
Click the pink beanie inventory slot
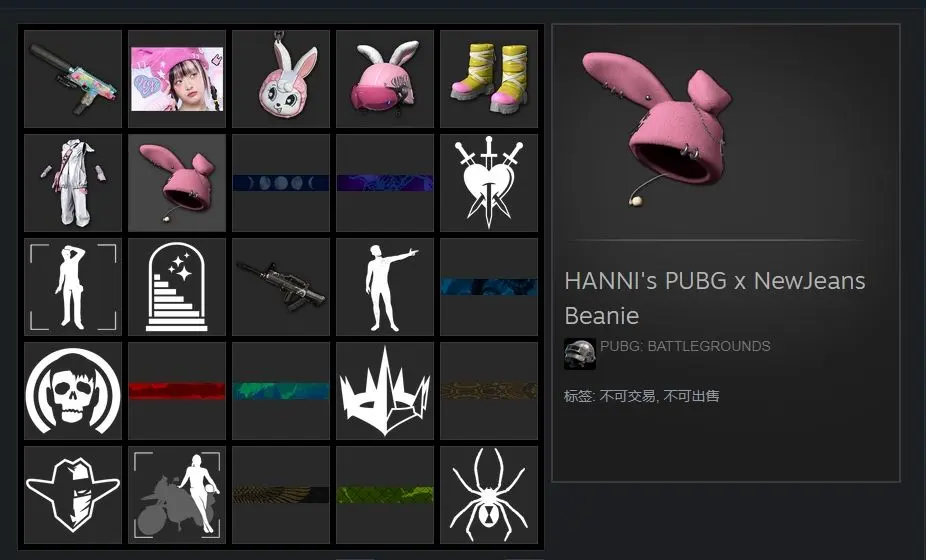pos(177,183)
